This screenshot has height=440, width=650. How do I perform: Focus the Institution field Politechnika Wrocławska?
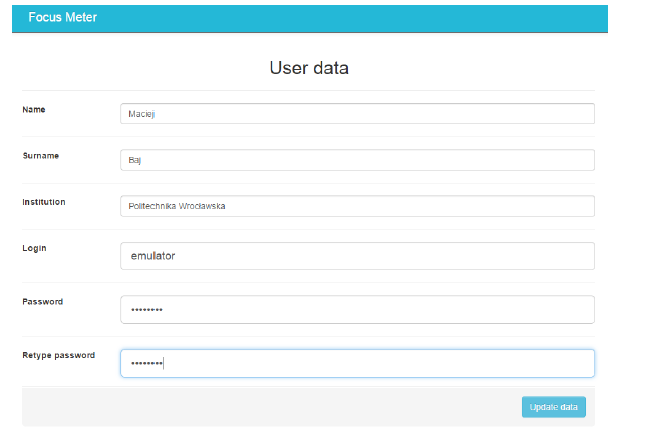pyautogui.click(x=357, y=206)
